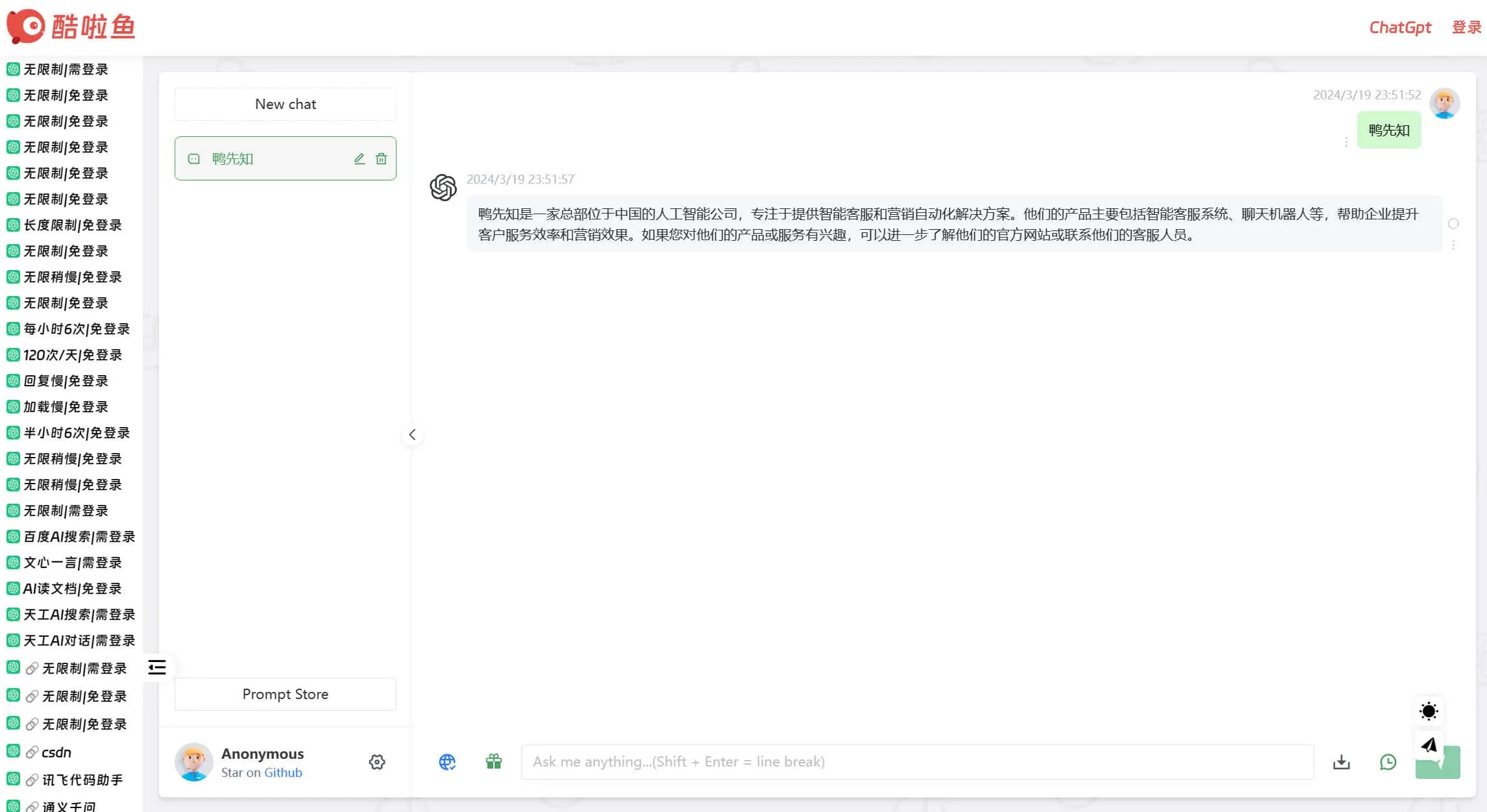Toggle chat history context clock icon
The image size is (1487, 812).
[x=1388, y=762]
